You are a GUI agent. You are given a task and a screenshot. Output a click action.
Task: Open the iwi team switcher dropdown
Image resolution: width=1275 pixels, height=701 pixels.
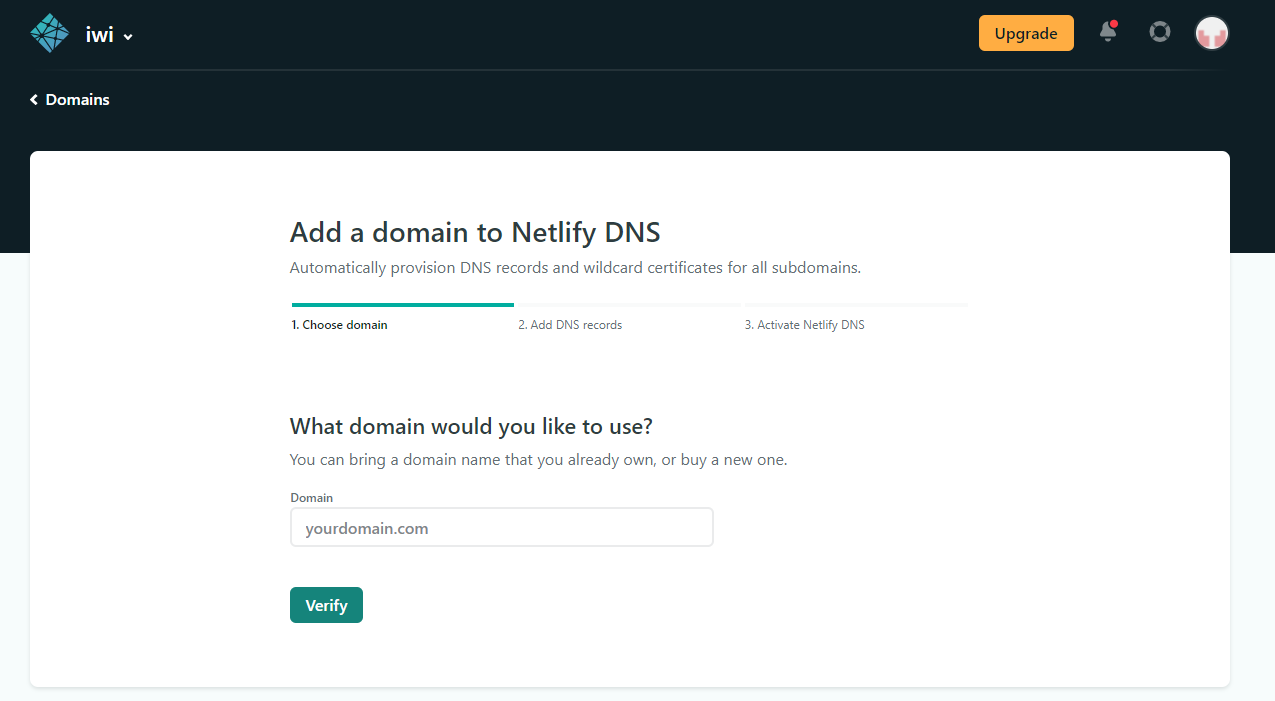click(109, 35)
